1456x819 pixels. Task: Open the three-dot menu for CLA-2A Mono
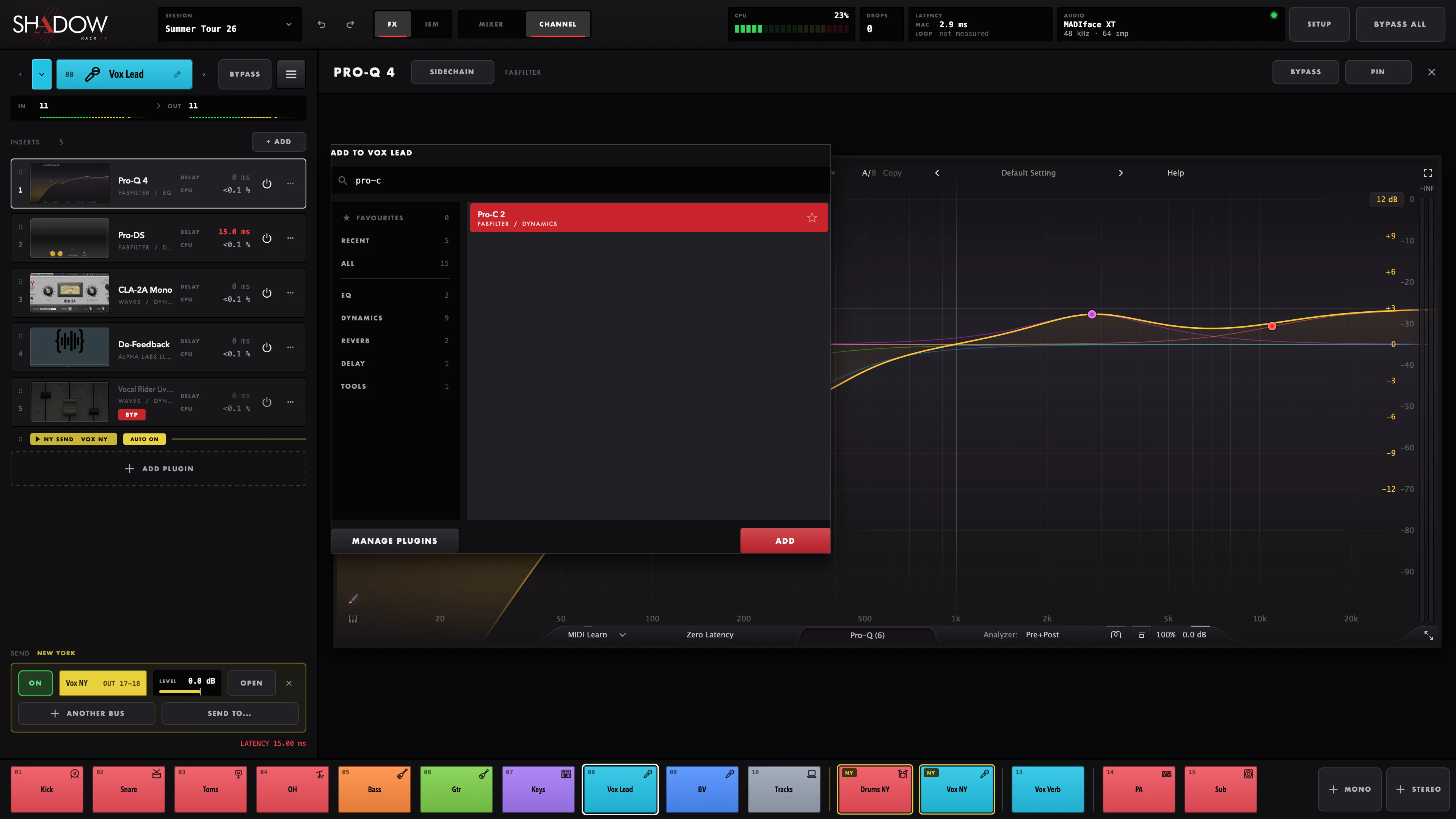coord(290,293)
